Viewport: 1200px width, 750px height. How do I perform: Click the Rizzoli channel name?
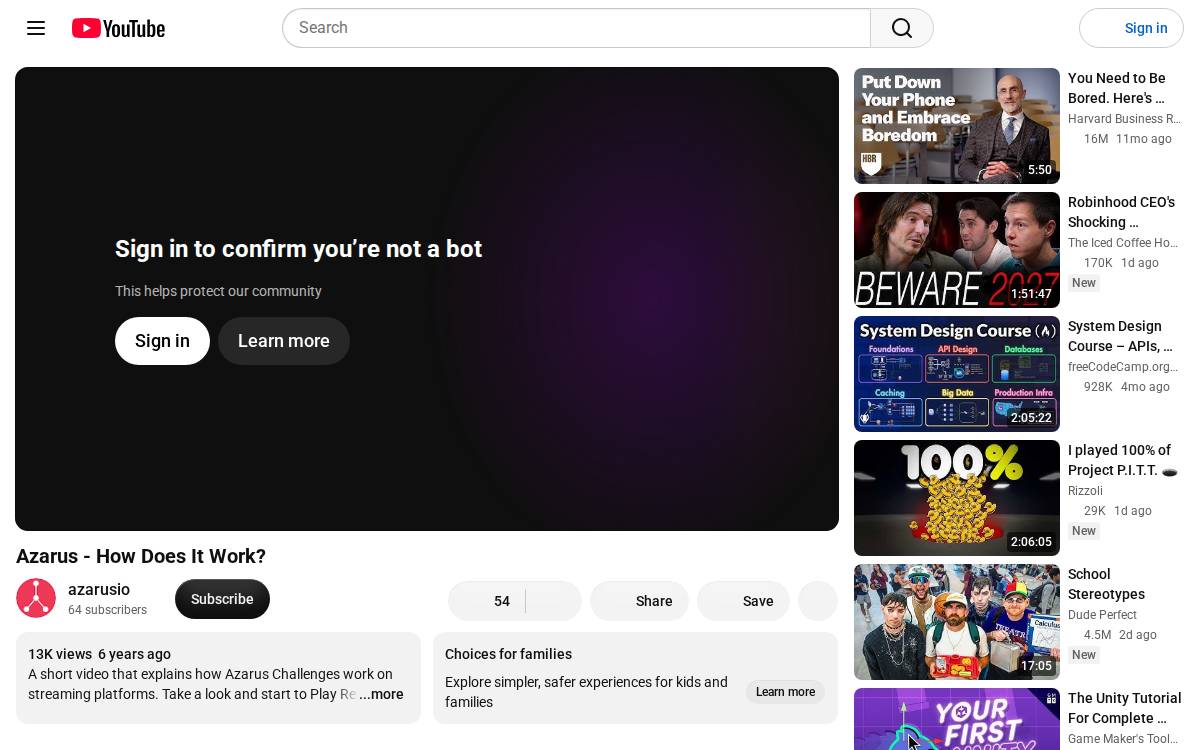[1085, 491]
